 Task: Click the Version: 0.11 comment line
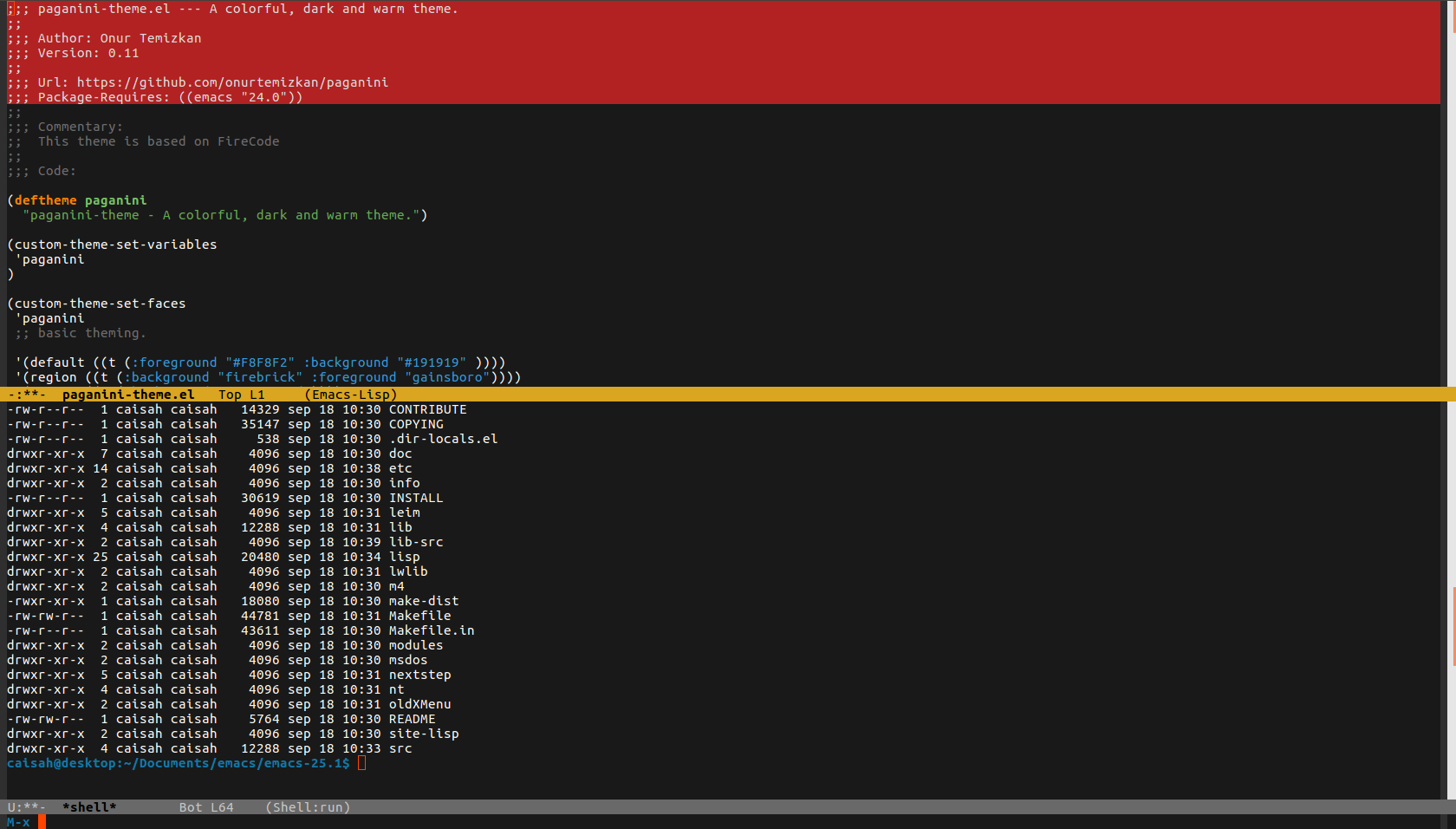pyautogui.click(x=73, y=53)
